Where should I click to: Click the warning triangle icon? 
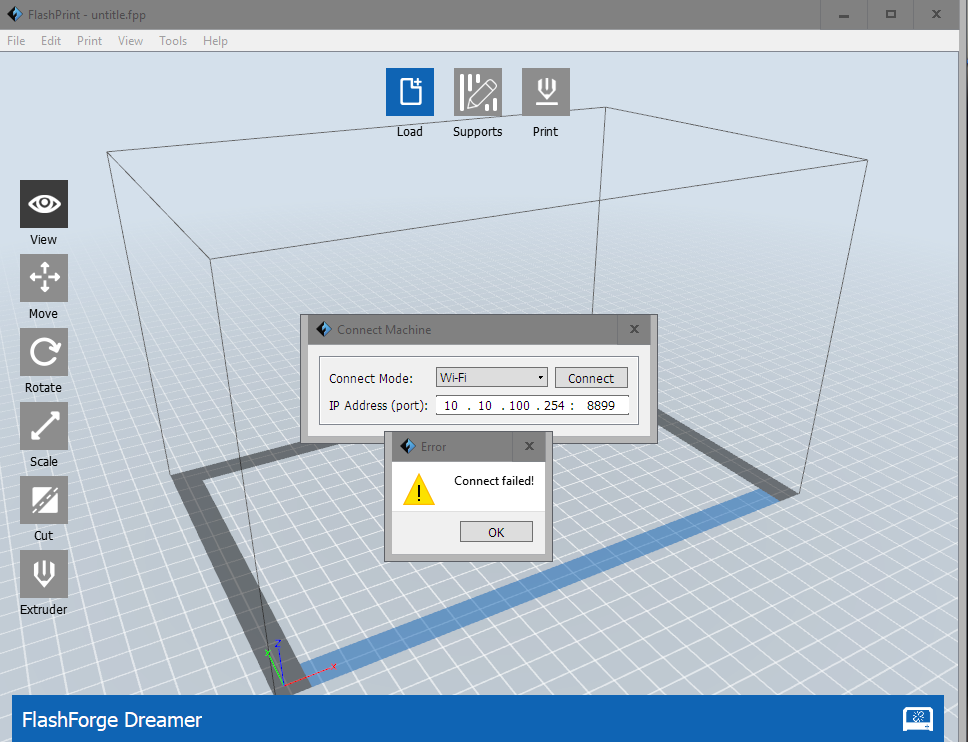click(x=419, y=490)
